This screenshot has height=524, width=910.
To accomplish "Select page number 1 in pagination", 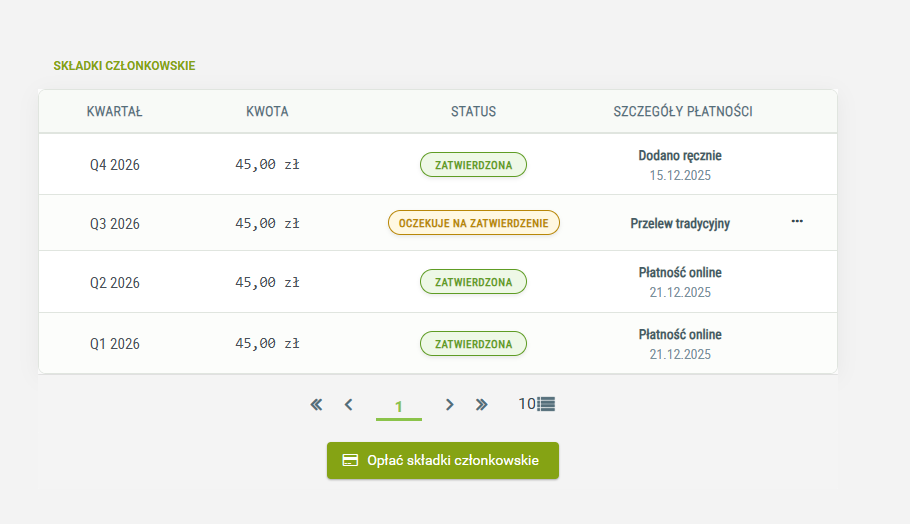I will pyautogui.click(x=398, y=406).
